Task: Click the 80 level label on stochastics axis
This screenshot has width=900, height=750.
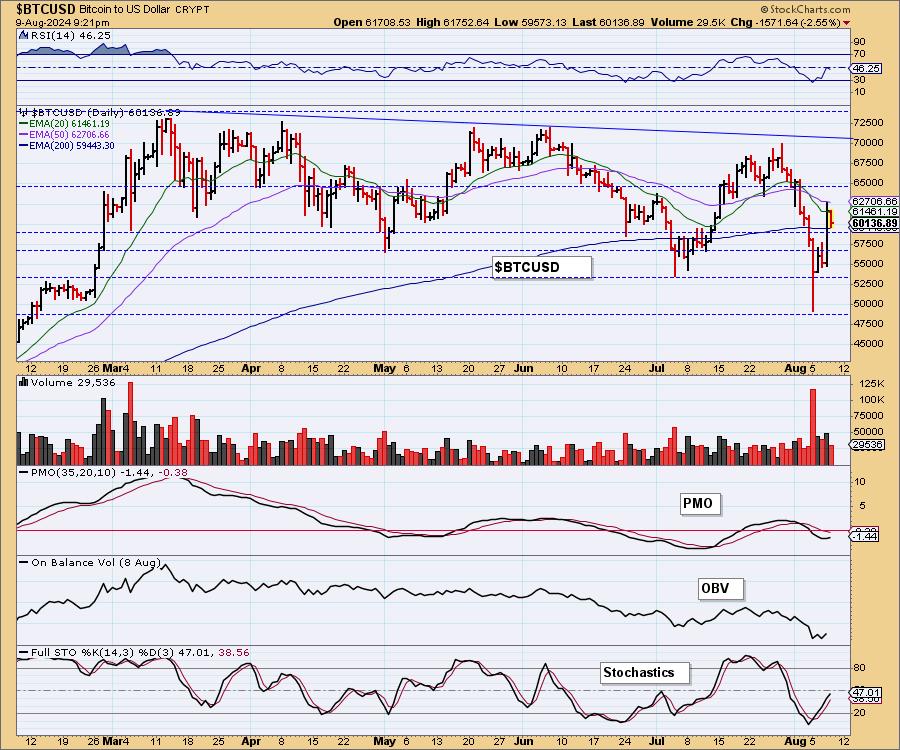Action: [860, 668]
